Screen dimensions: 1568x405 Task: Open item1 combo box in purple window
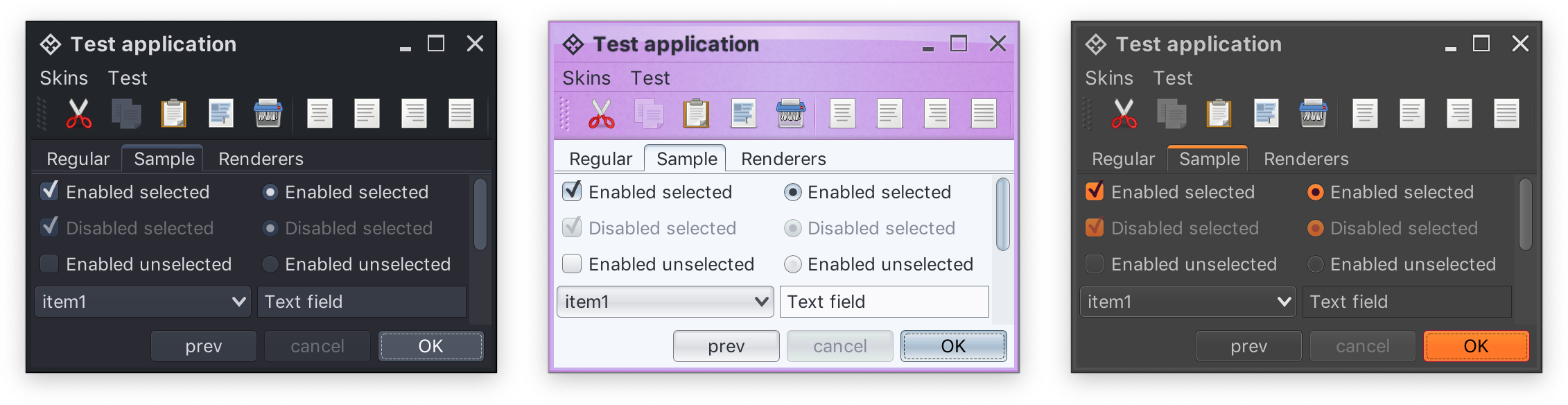tap(665, 302)
